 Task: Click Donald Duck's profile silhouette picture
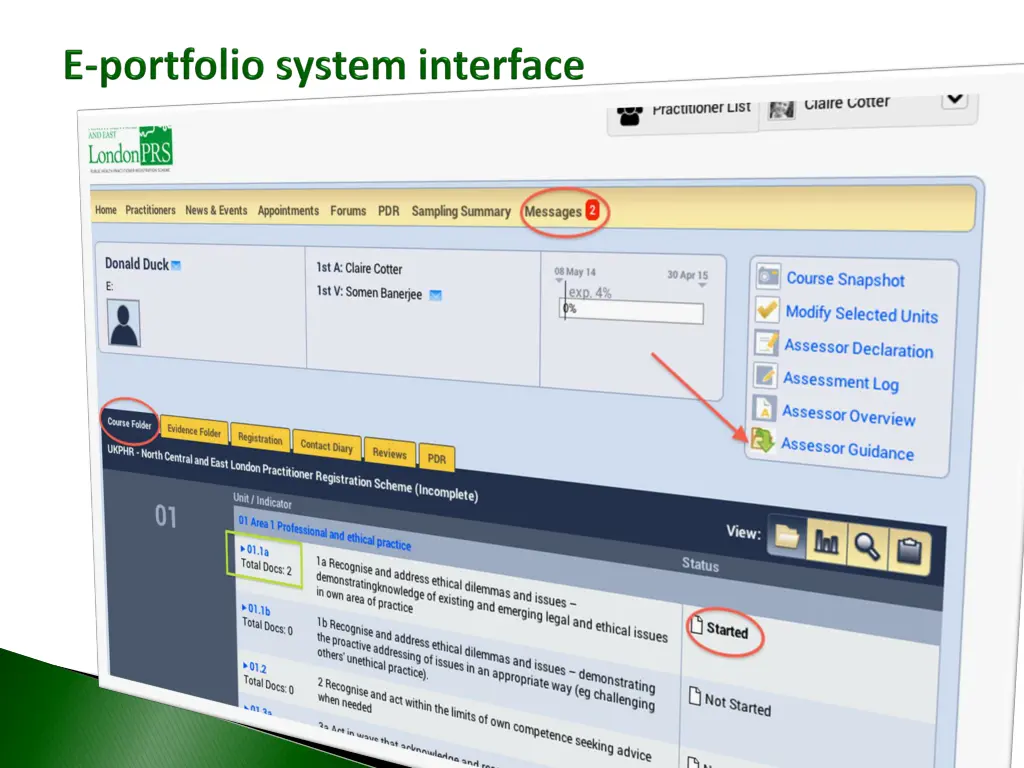tap(123, 323)
